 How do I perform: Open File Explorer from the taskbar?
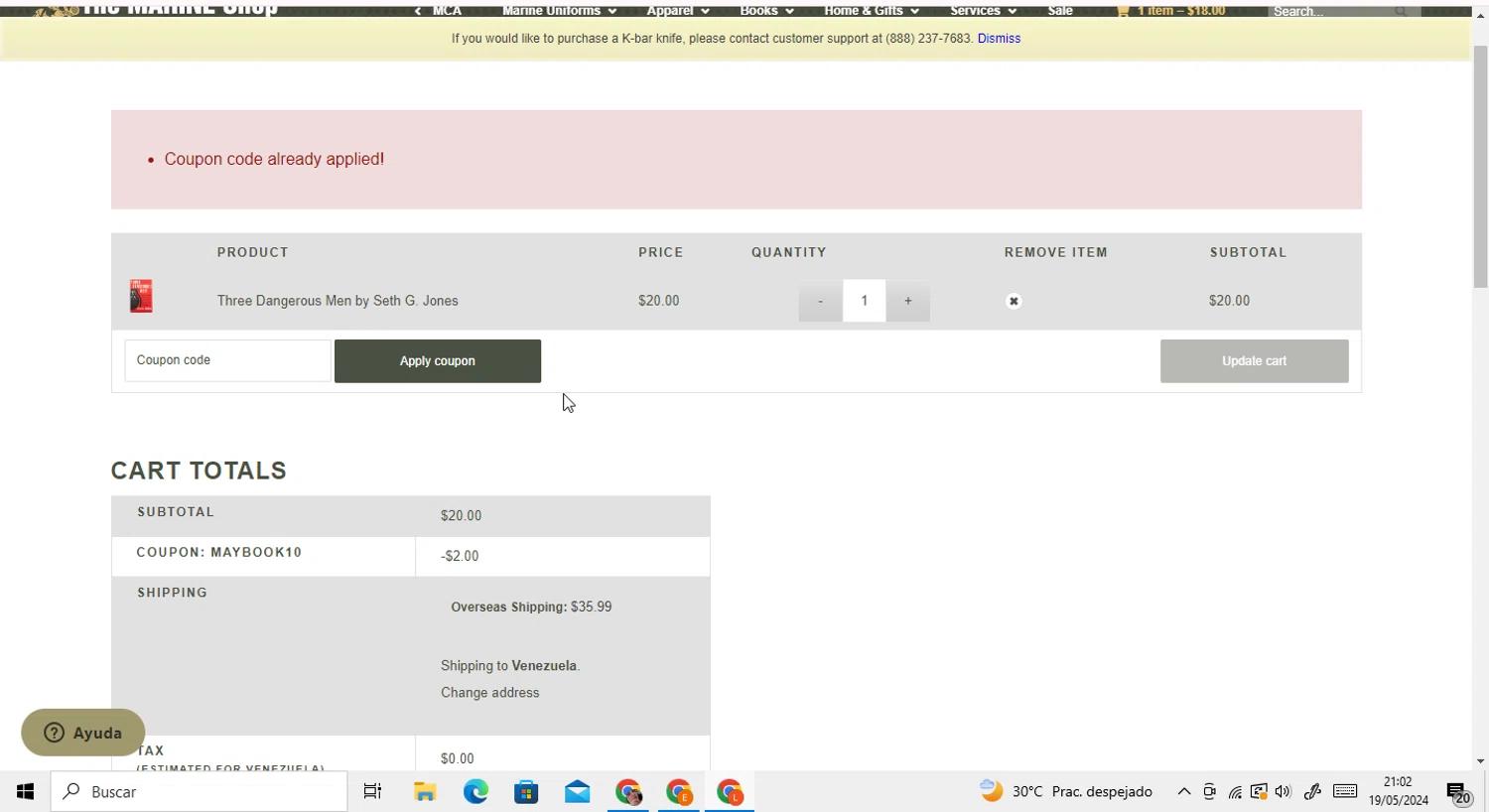(425, 792)
